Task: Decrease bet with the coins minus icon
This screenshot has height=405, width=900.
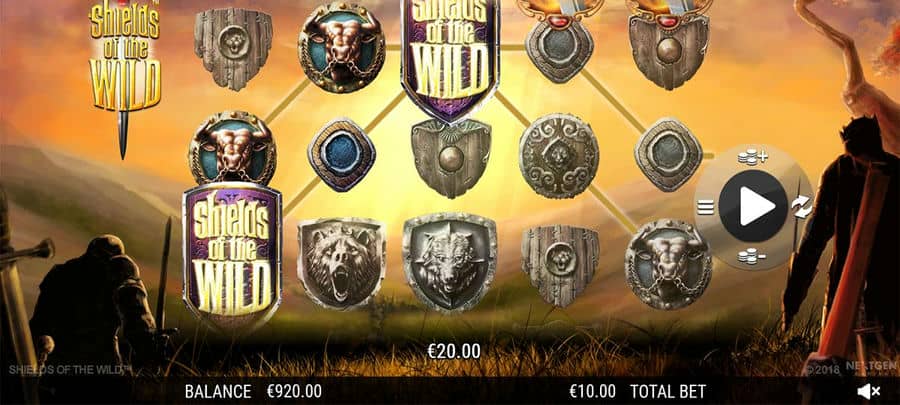Action: pyautogui.click(x=752, y=256)
